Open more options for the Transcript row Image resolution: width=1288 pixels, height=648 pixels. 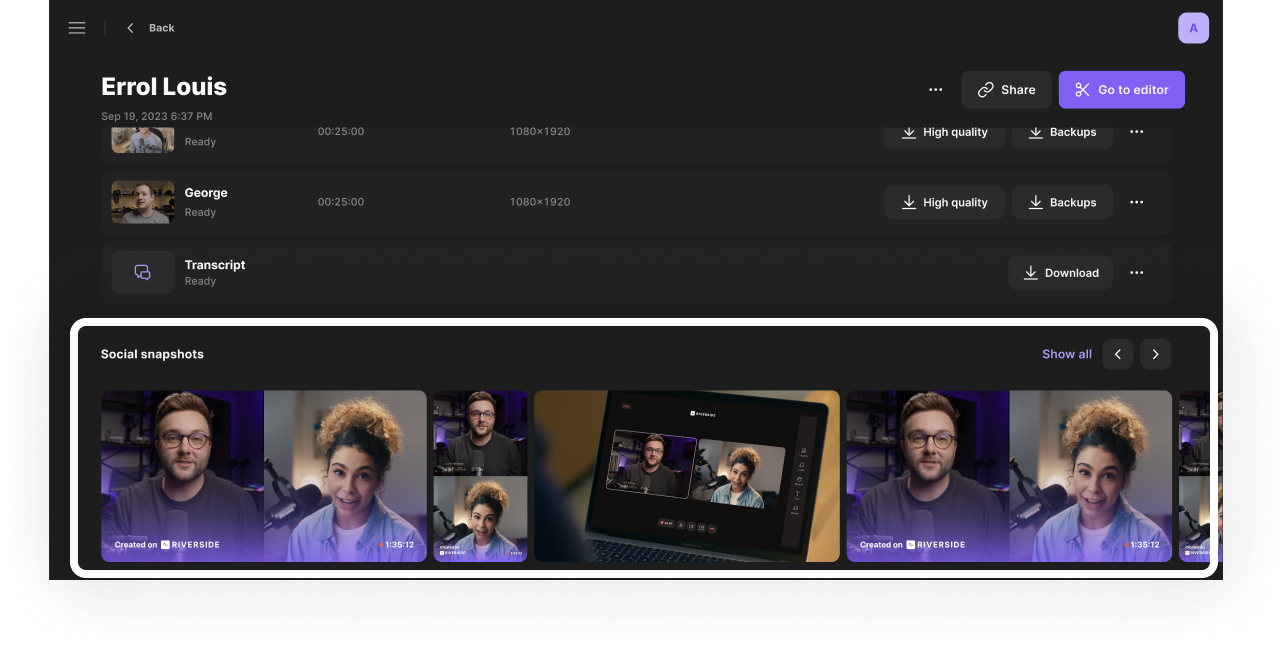(x=1136, y=273)
